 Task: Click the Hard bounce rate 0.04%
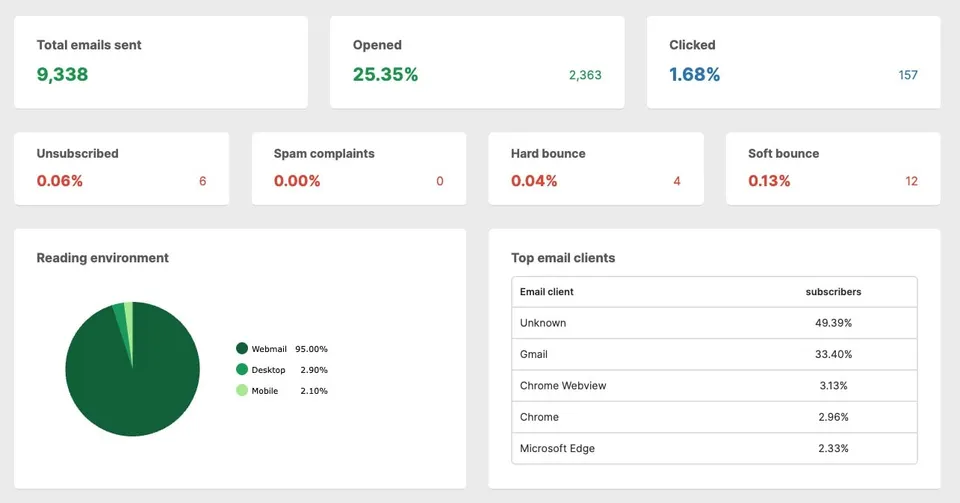[x=534, y=181]
